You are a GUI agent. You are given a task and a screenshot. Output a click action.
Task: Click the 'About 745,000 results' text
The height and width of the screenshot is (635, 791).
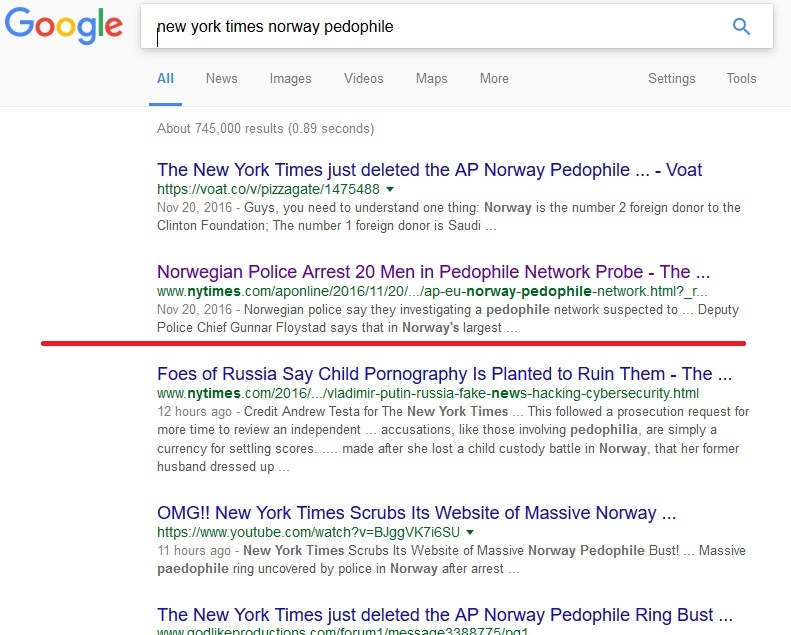(x=265, y=129)
